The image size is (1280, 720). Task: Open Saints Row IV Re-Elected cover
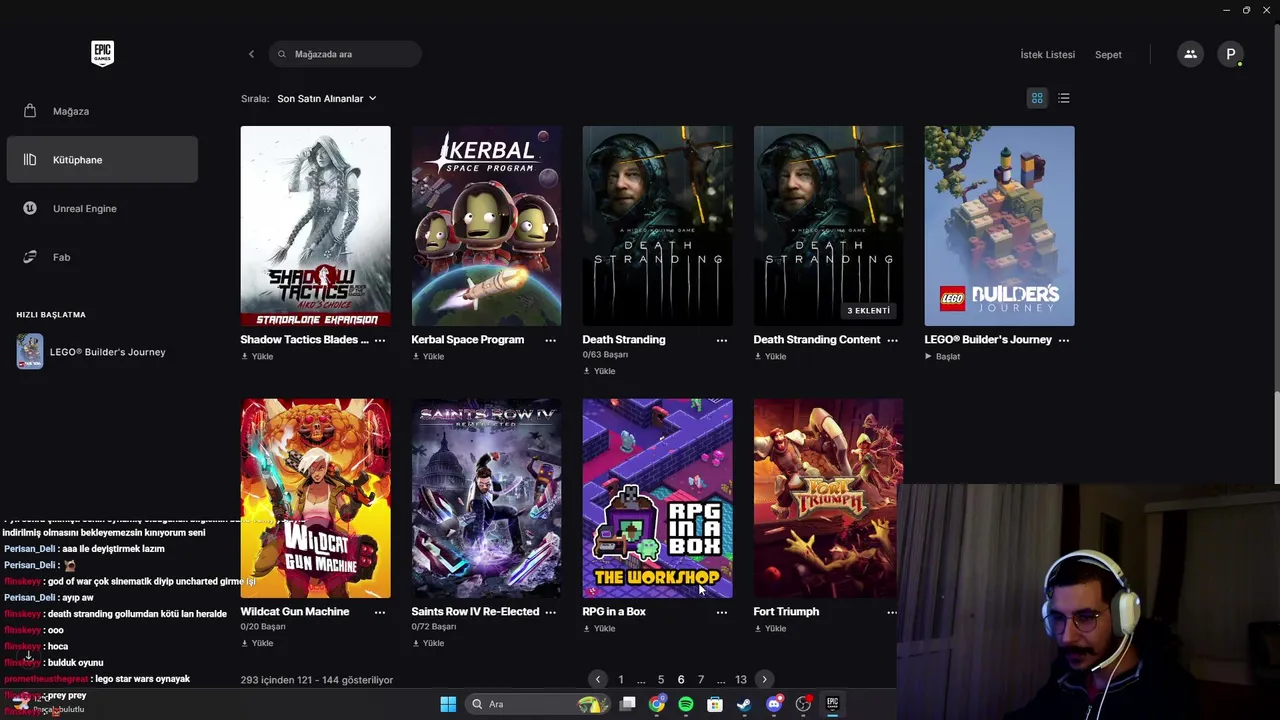coord(486,498)
